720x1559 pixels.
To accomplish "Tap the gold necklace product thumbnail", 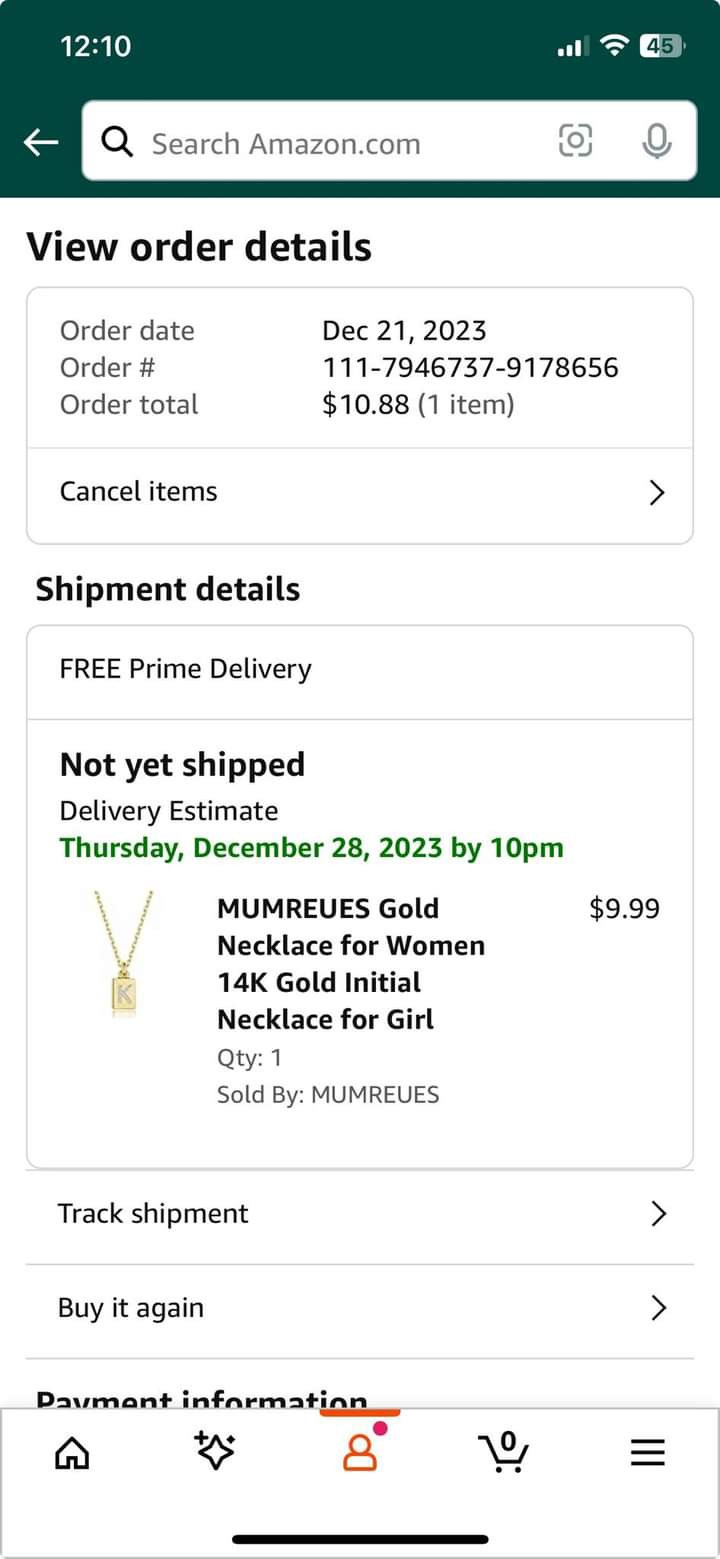I will (125, 954).
